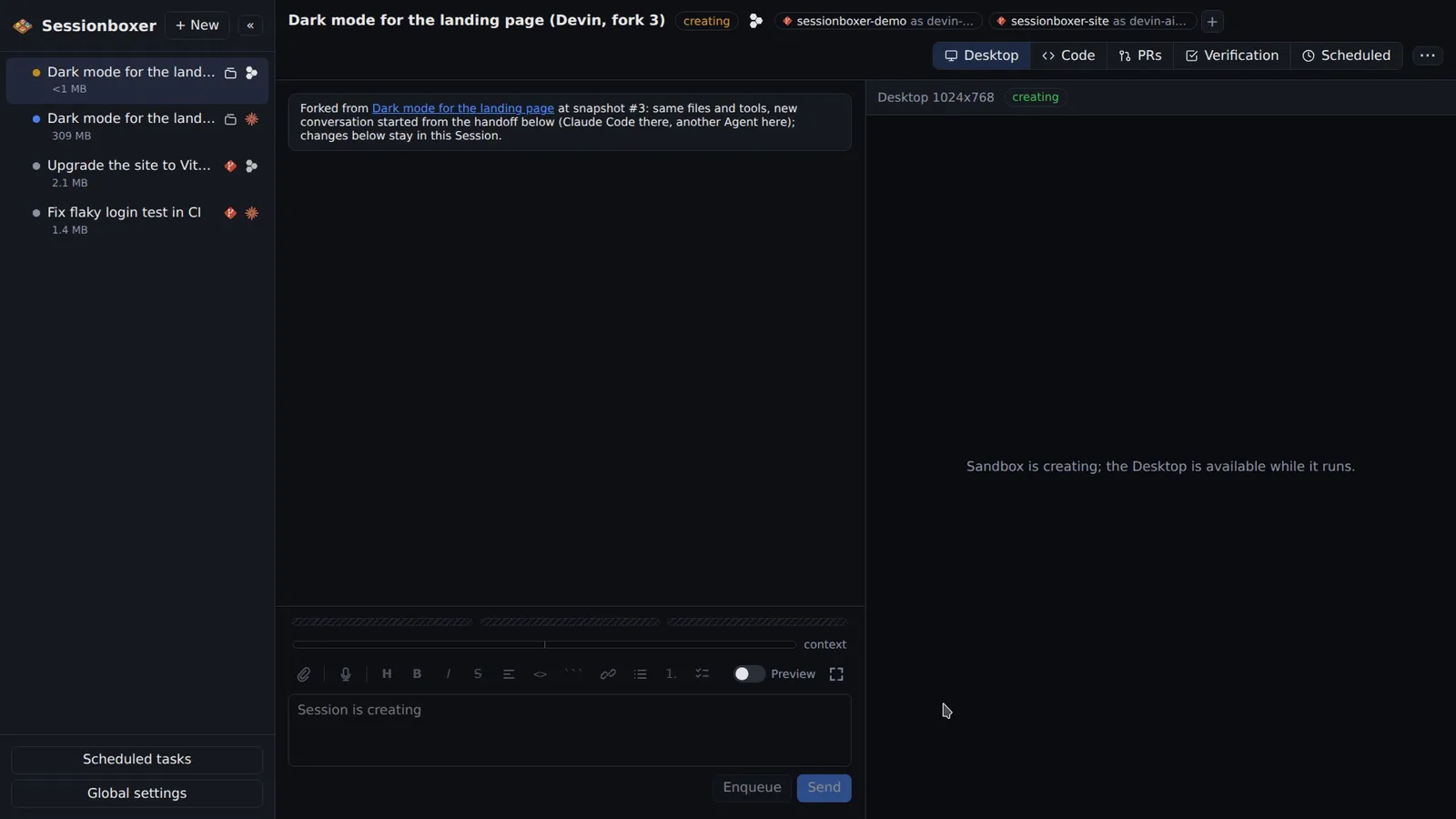
Task: Open the Scheduled tab
Action: [1347, 56]
